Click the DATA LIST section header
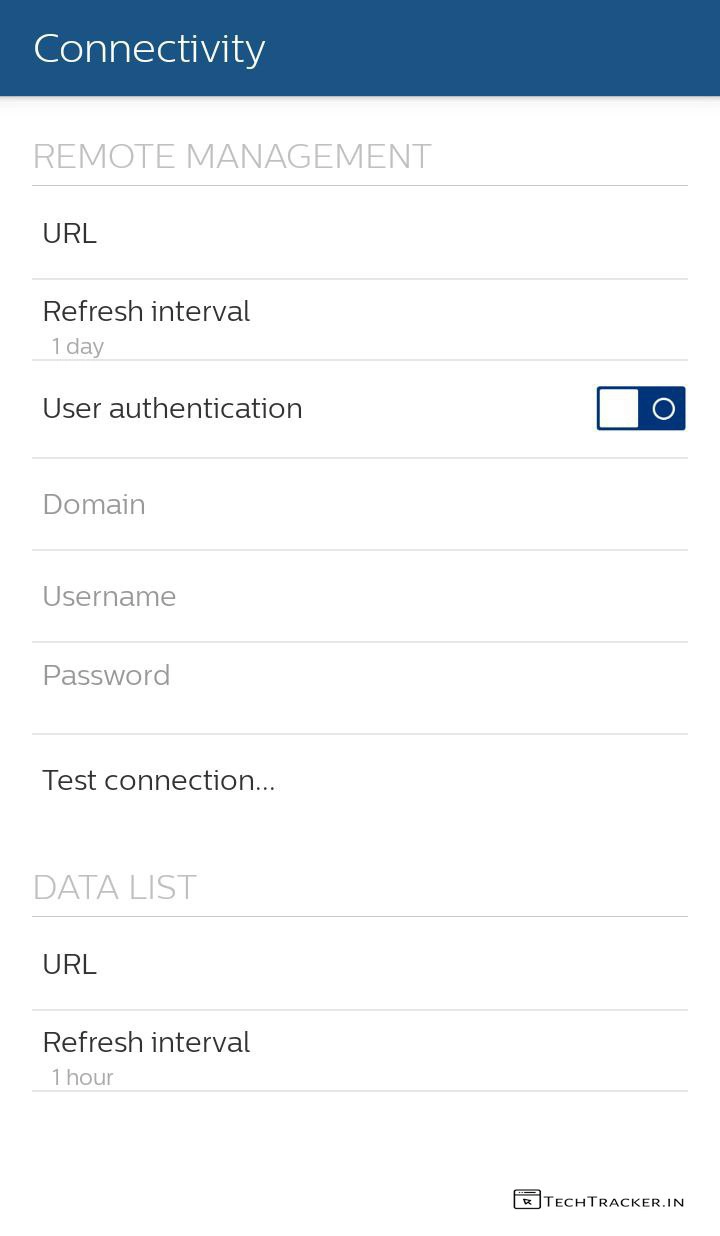Screen dimensions: 720x1236 [115, 887]
